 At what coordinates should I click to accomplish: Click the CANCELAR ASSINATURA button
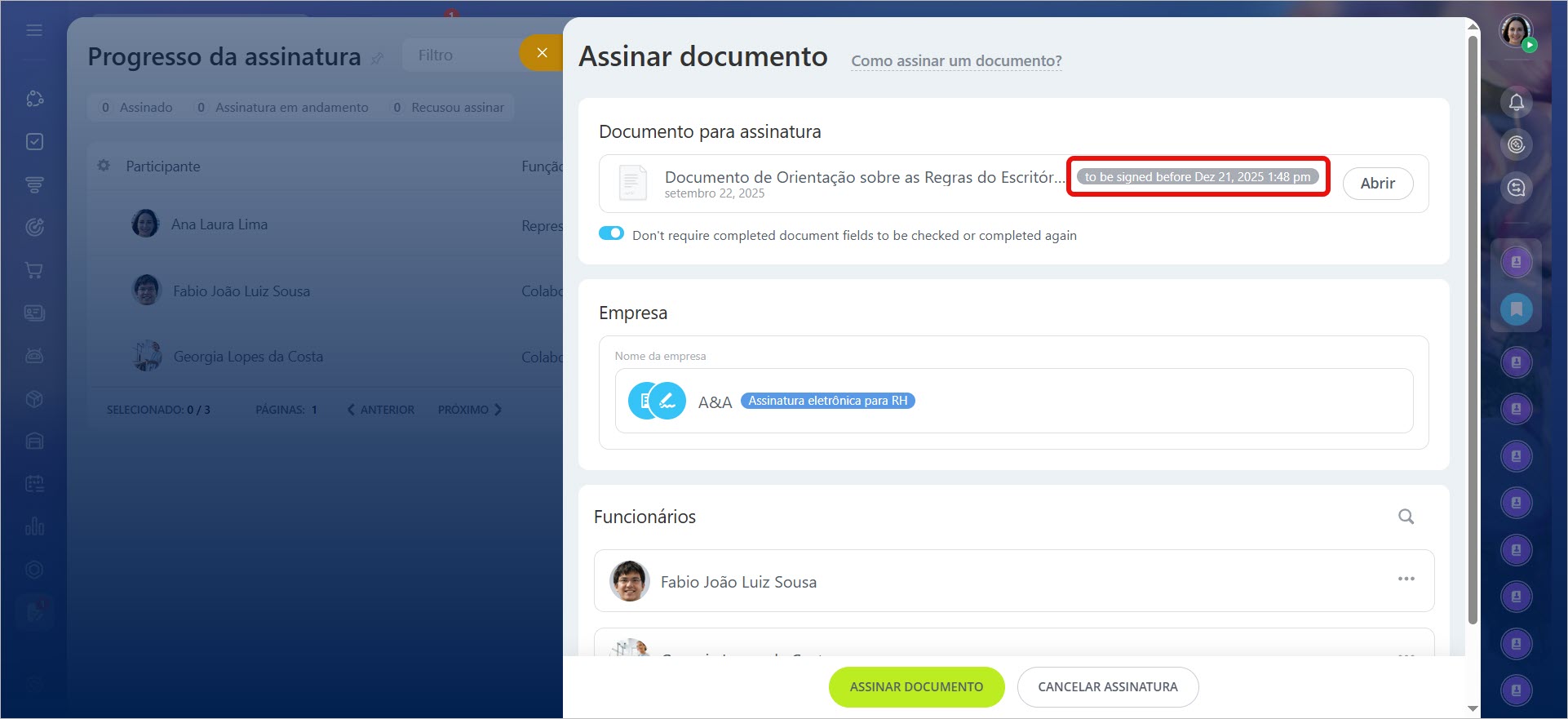(1107, 687)
